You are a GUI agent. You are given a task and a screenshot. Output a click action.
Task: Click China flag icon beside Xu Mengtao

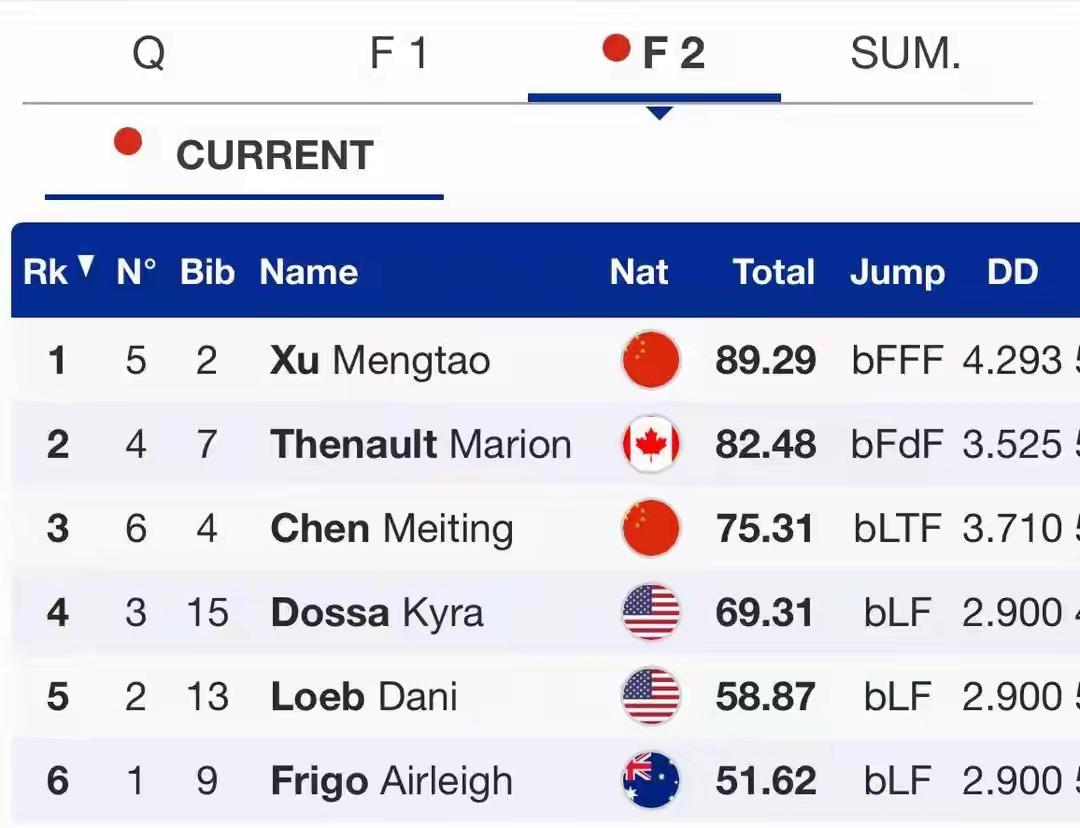[x=651, y=360]
